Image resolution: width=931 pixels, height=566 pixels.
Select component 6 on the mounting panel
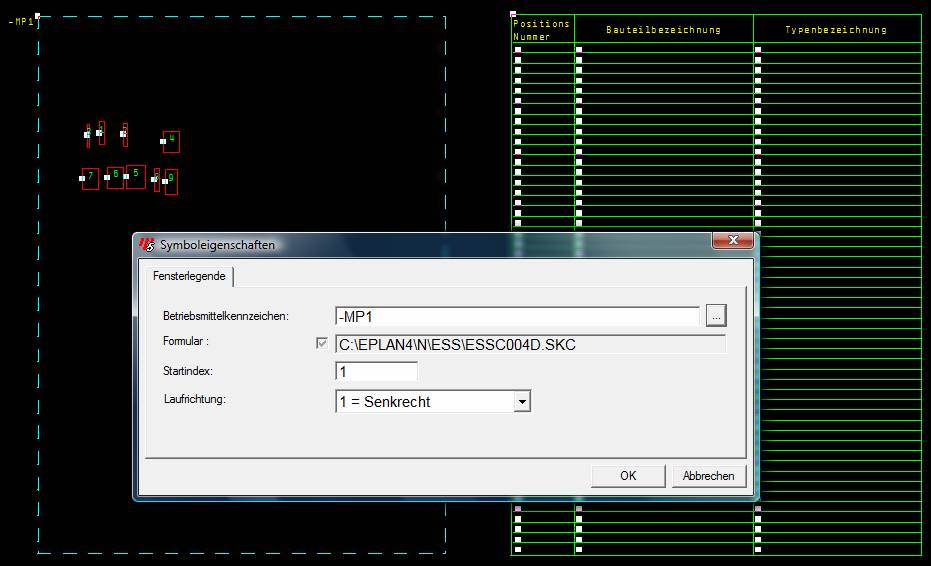pyautogui.click(x=115, y=177)
